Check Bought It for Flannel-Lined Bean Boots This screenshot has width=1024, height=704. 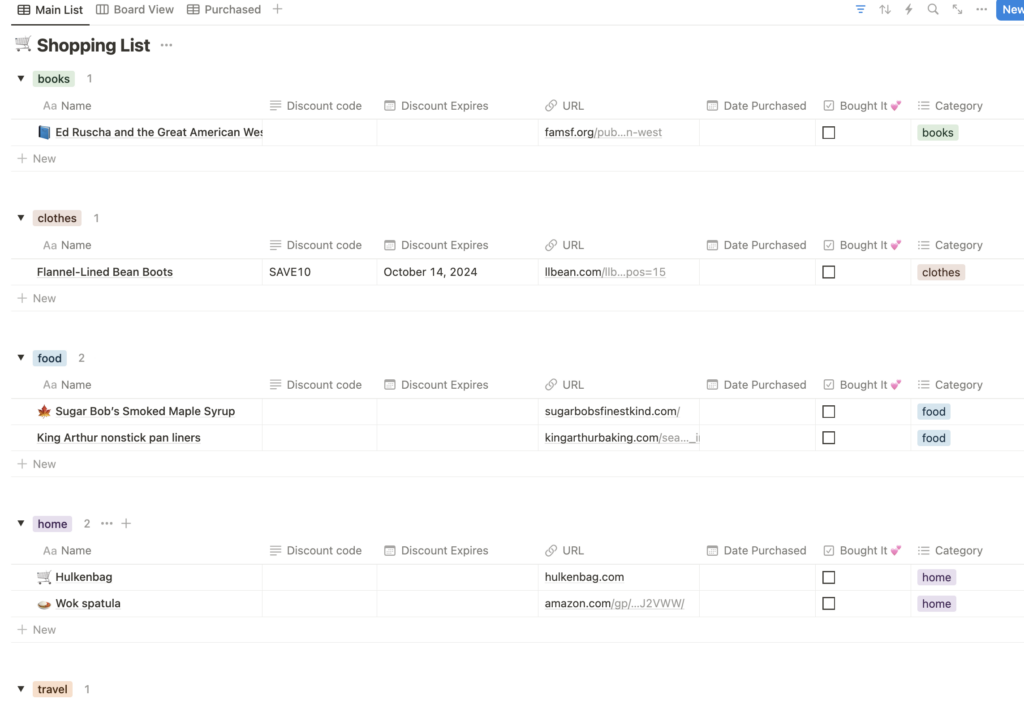point(829,272)
